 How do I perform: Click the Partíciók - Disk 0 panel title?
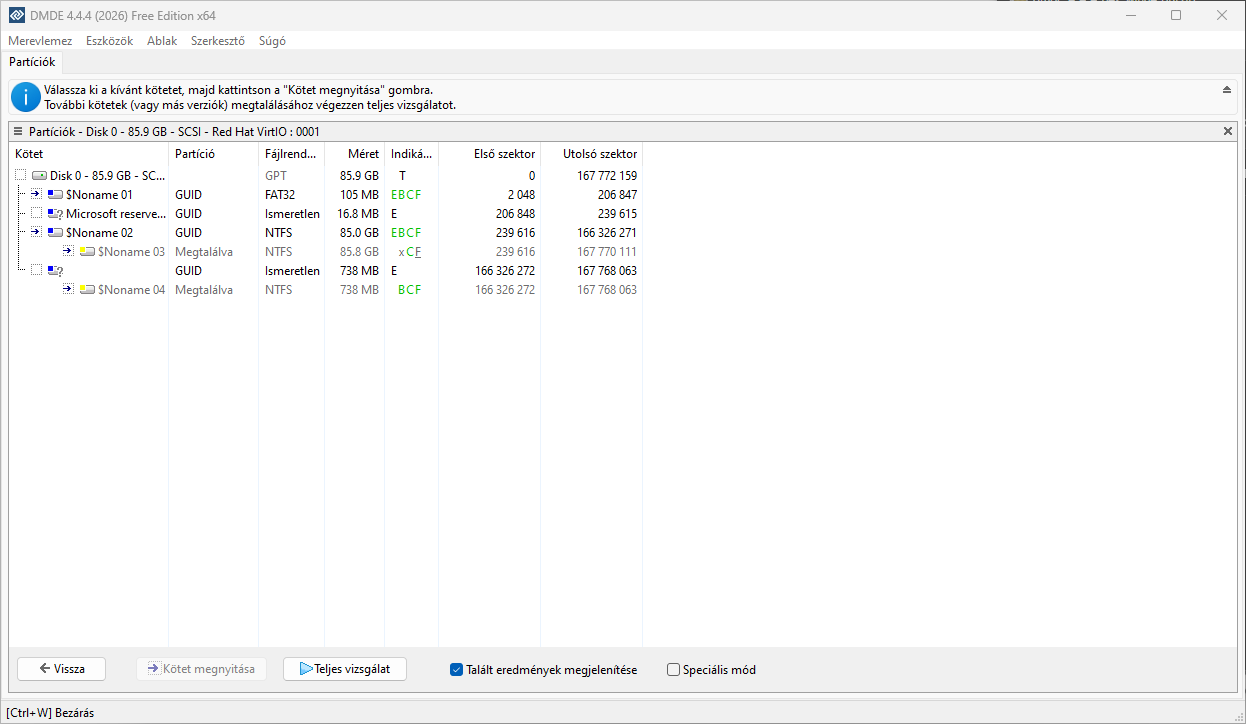pyautogui.click(x=174, y=131)
